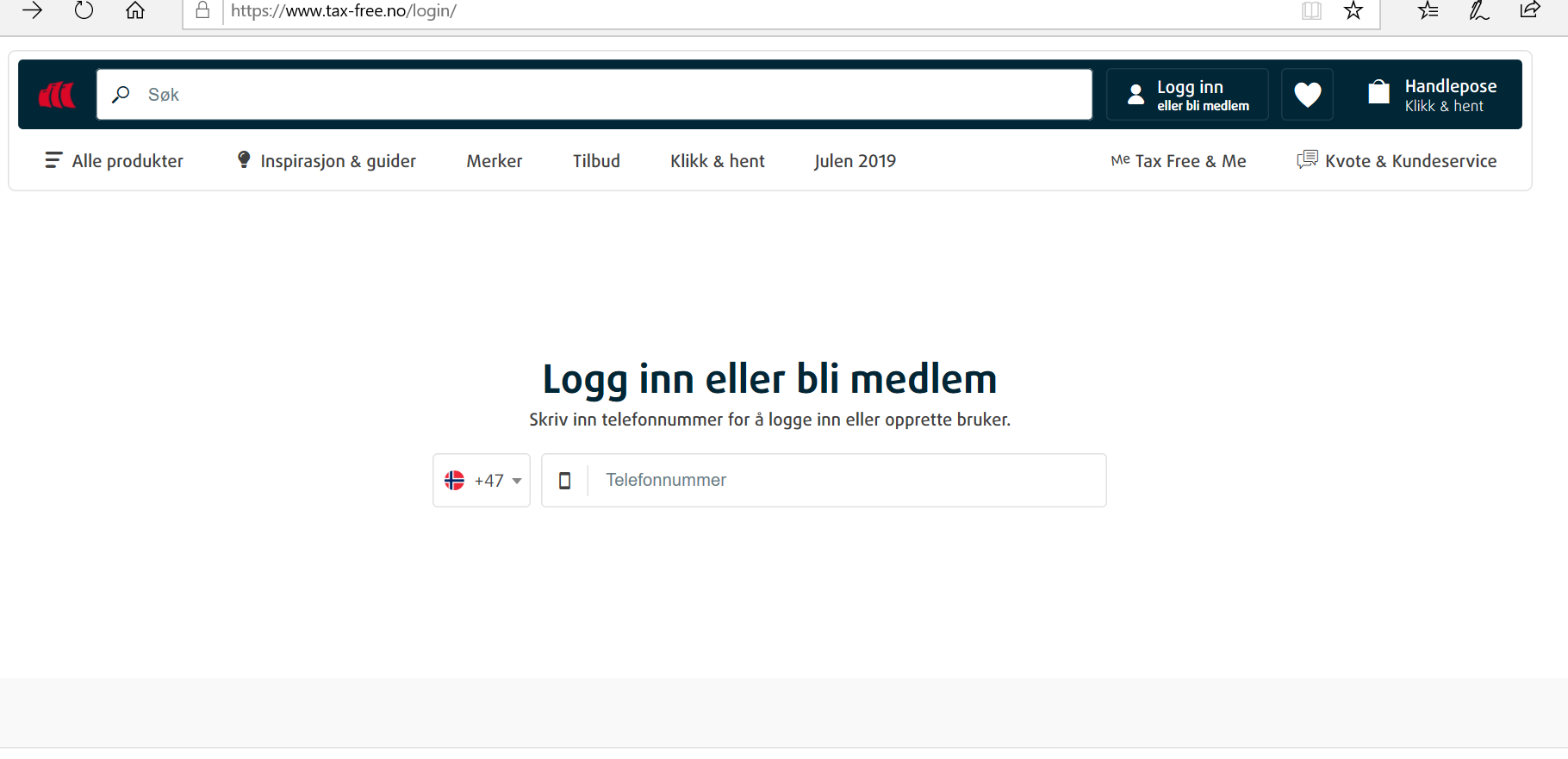The image size is (1568, 759).
Task: Click the Norwegian flag icon
Action: (454, 481)
